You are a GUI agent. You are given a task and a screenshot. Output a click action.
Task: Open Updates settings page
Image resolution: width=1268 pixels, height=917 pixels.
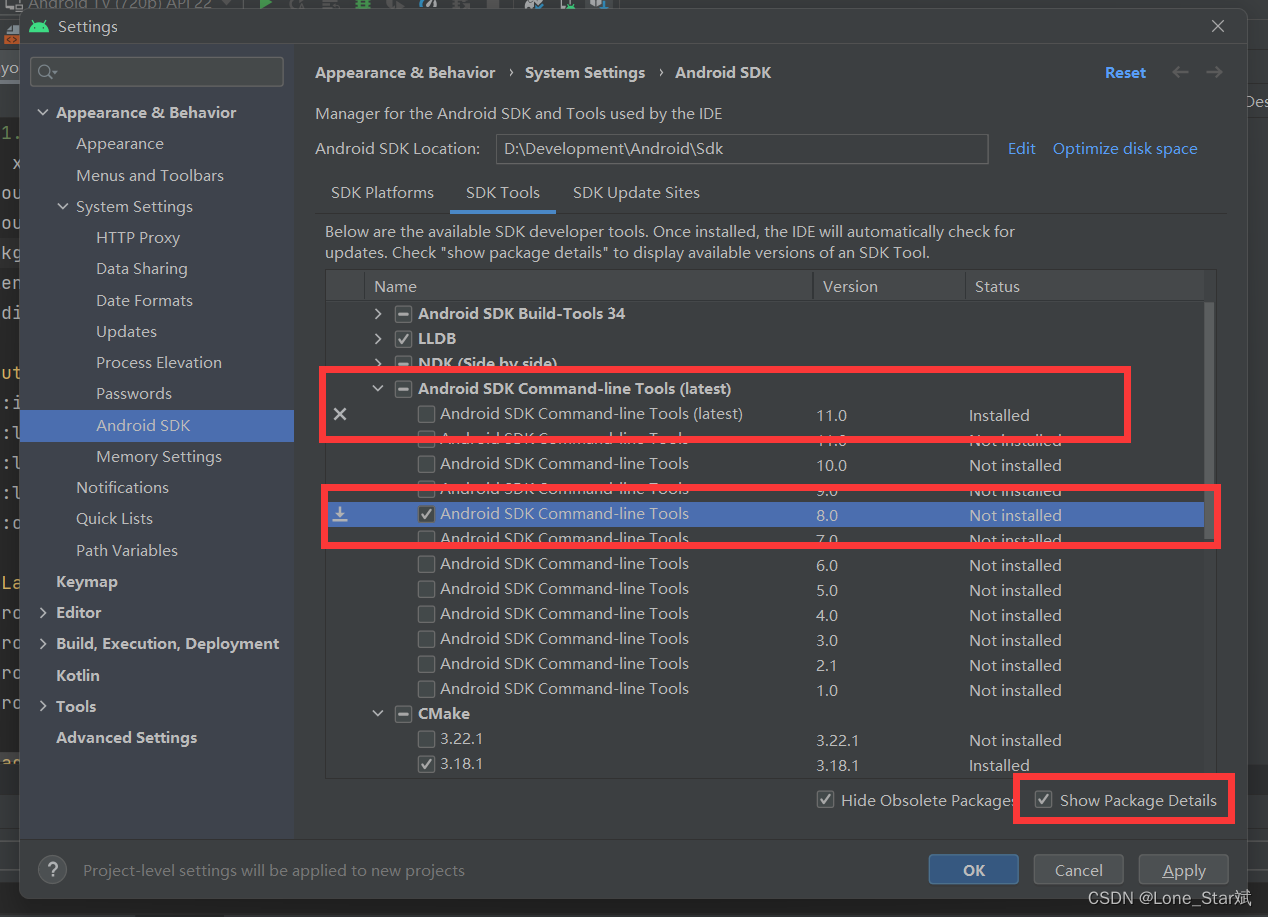pos(126,332)
